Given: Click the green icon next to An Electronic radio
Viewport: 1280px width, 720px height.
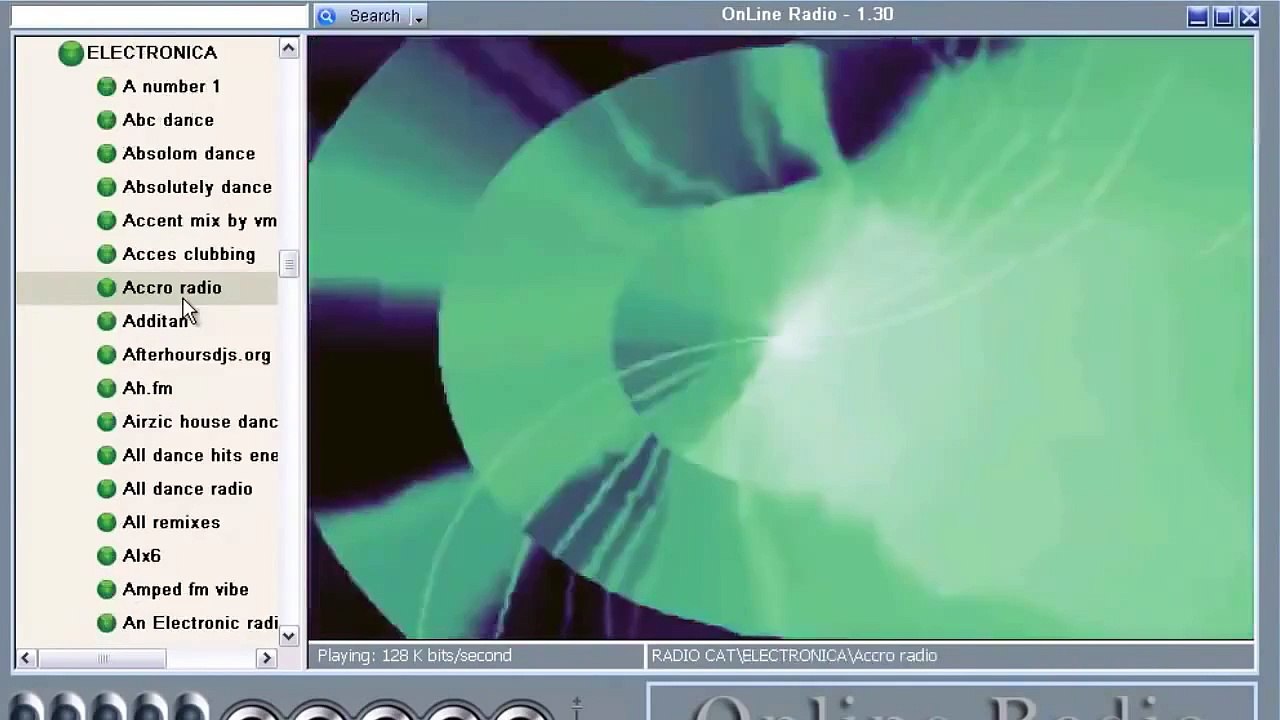Looking at the screenshot, I should pyautogui.click(x=107, y=623).
